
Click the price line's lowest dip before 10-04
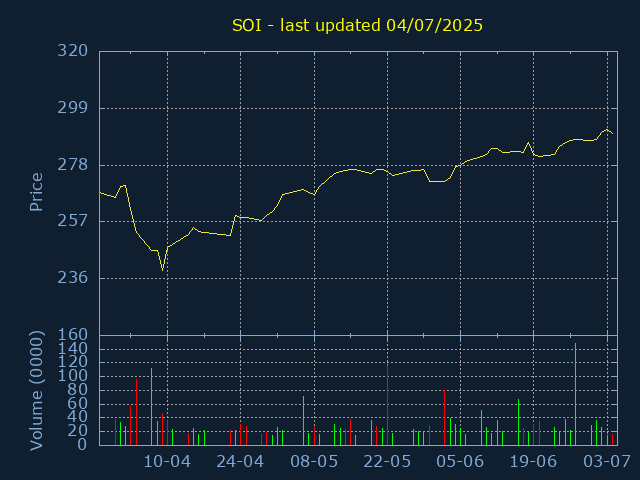tap(162, 270)
